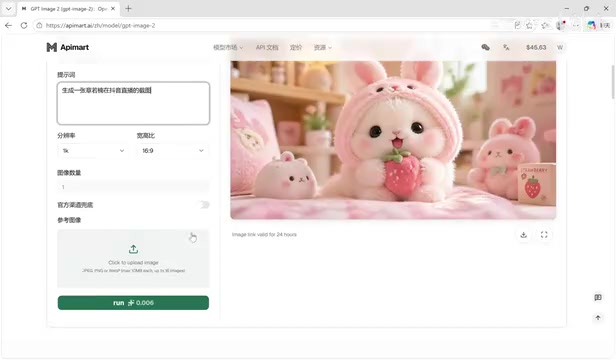This screenshot has width=616, height=360.
Task: Click the upload image arrow icon
Action: (133, 249)
